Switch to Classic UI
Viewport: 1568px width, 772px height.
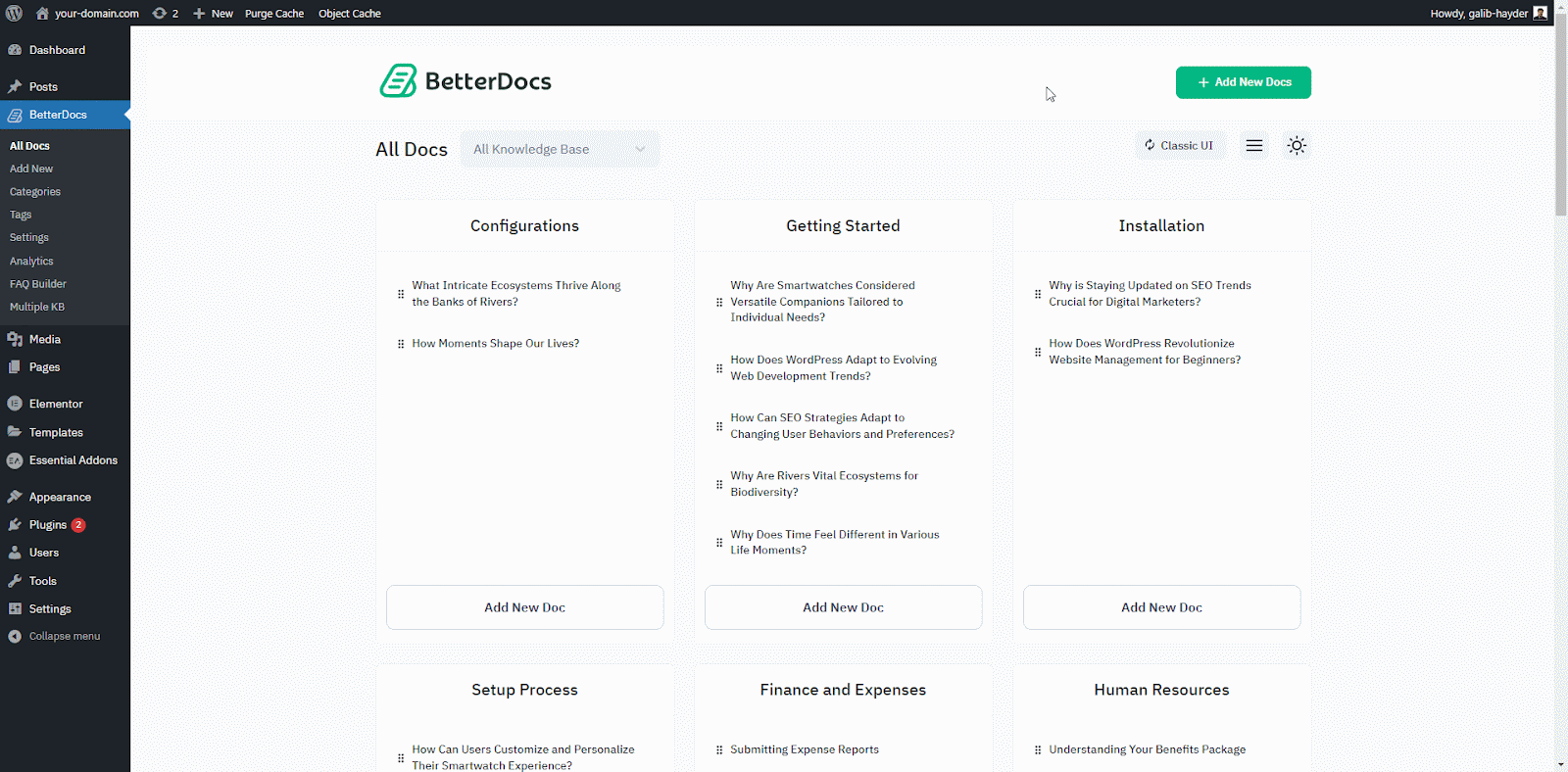click(x=1179, y=145)
